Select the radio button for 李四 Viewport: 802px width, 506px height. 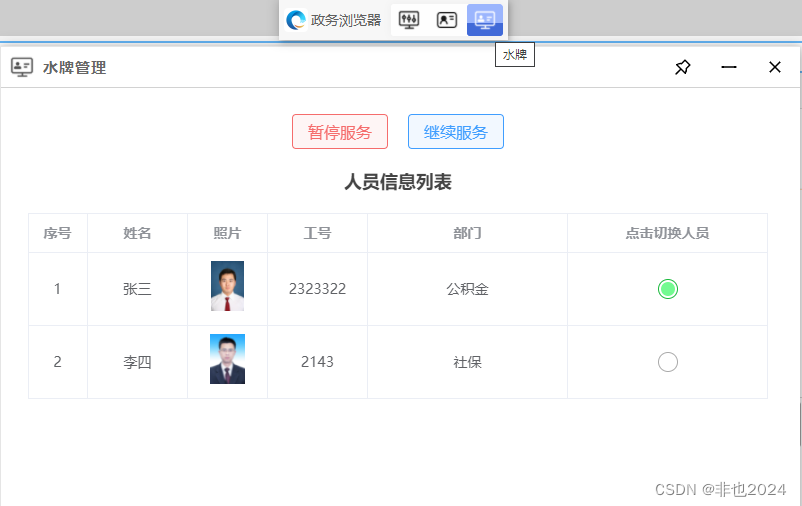pyautogui.click(x=667, y=362)
